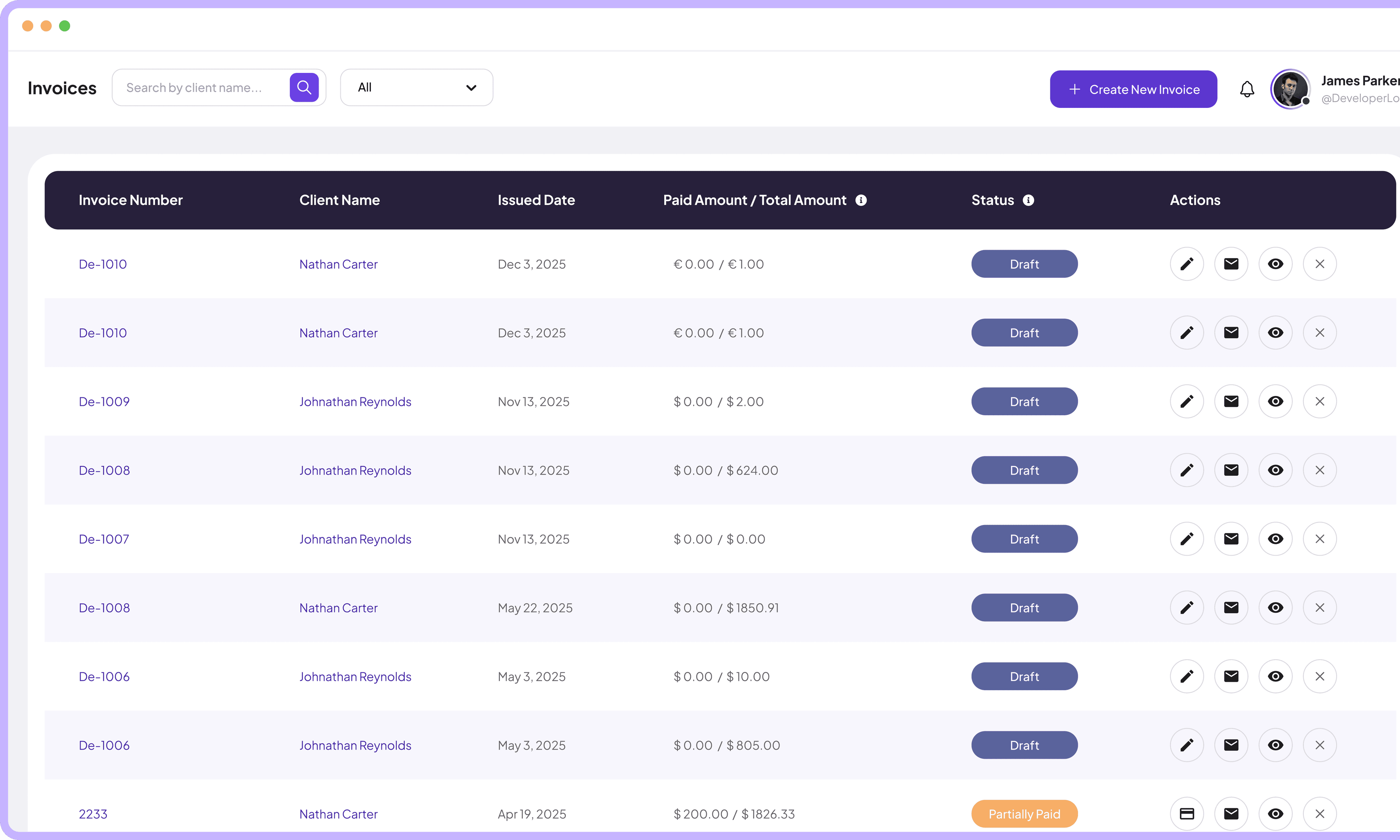The image size is (1400, 840).
Task: Click the info icon next to Status header
Action: pyautogui.click(x=1029, y=200)
